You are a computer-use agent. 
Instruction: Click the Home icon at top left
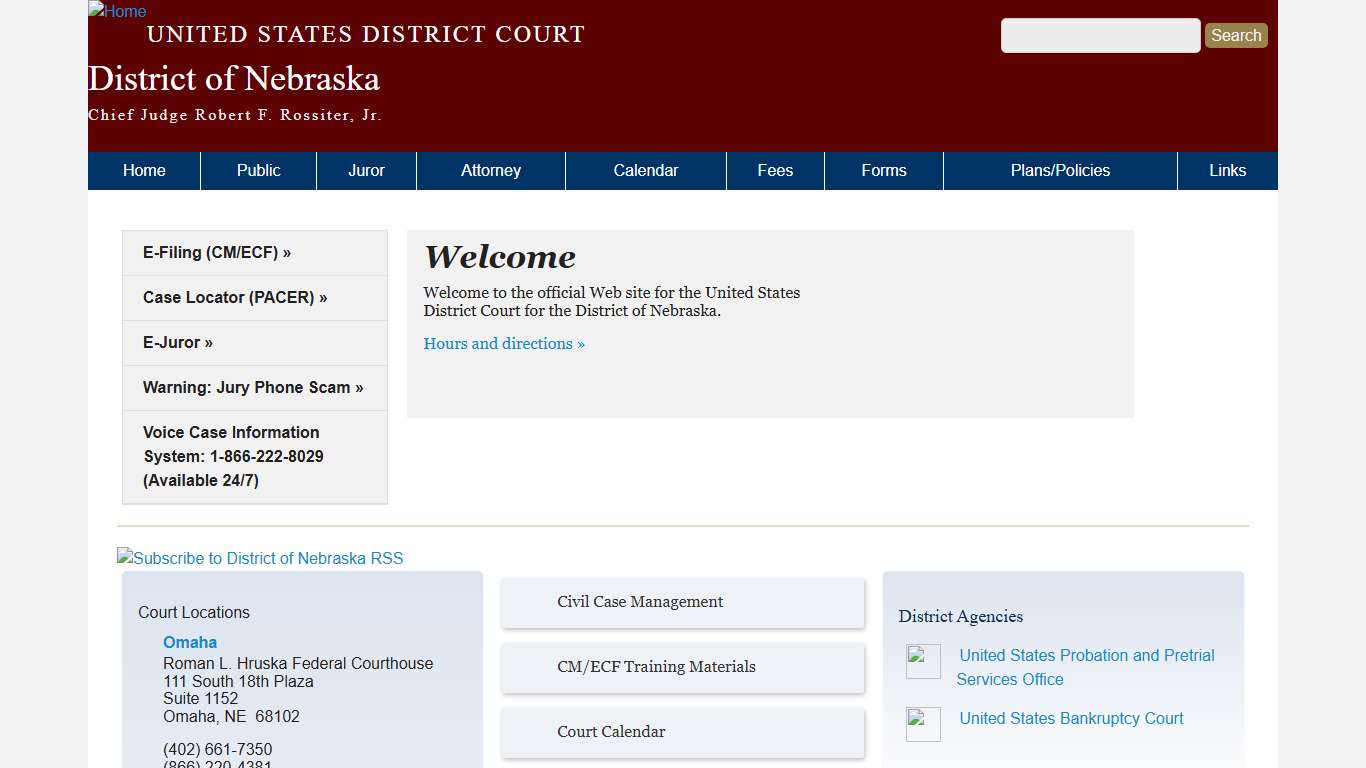[x=116, y=11]
